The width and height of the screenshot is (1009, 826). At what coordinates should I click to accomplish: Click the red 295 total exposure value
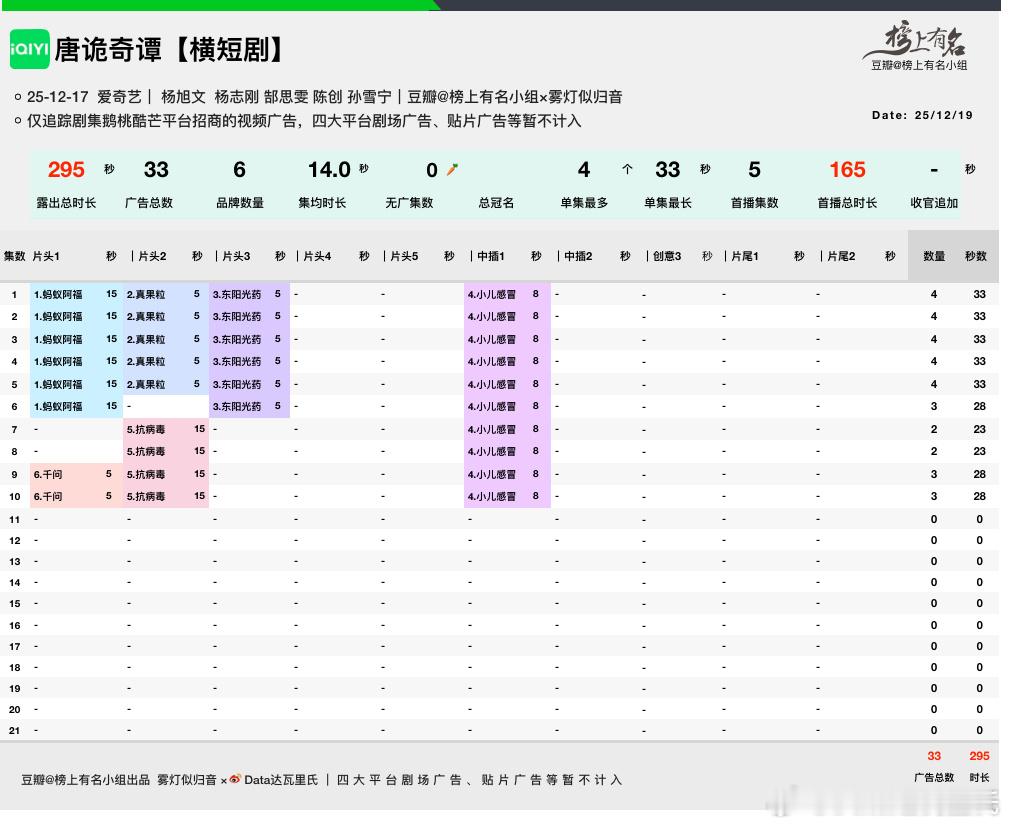pos(66,170)
